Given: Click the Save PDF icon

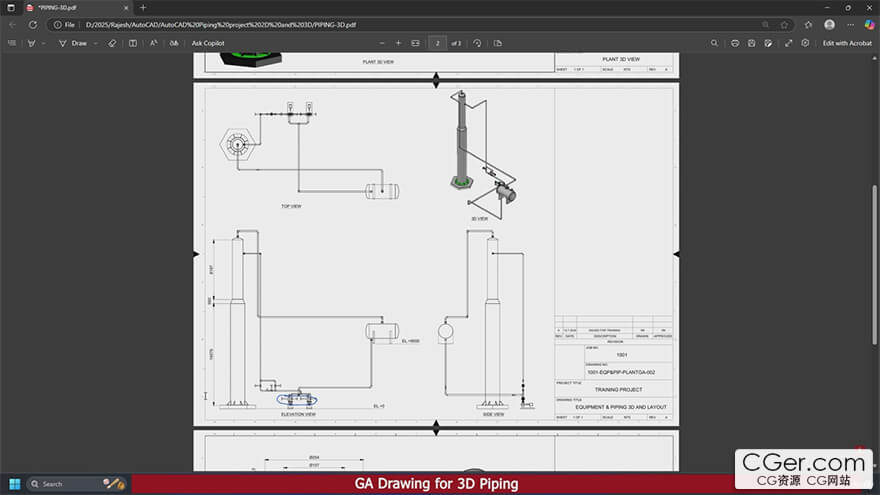Looking at the screenshot, I should tap(753, 43).
